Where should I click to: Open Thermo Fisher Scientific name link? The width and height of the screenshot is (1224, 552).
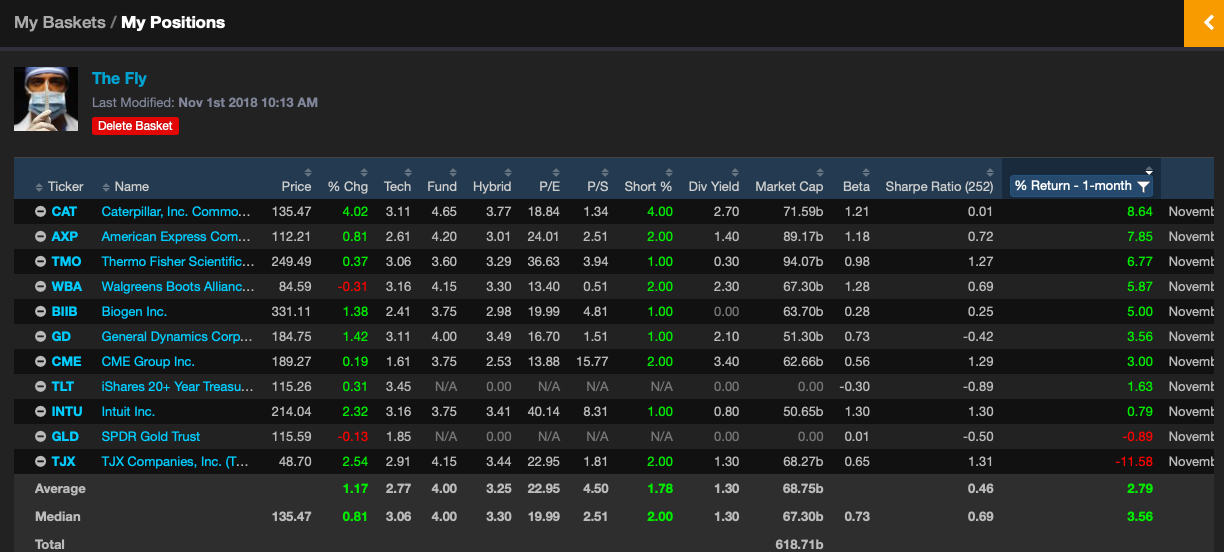tap(178, 262)
